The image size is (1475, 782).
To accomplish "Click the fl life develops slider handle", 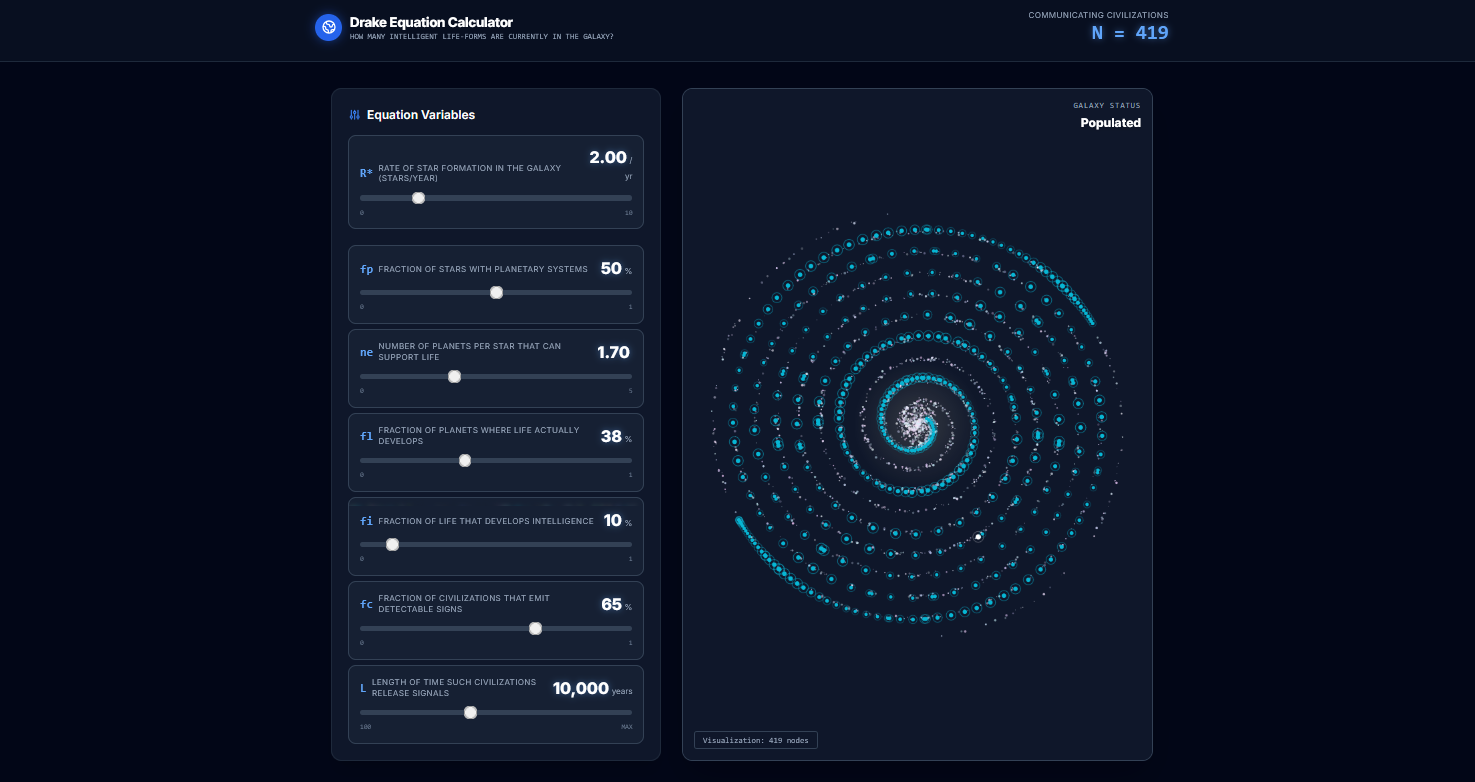I will pyautogui.click(x=465, y=460).
